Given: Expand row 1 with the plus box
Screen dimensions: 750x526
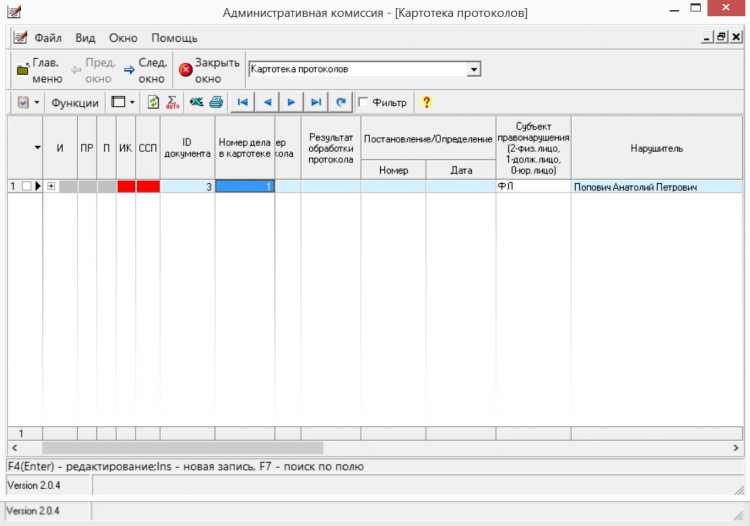Looking at the screenshot, I should coord(51,186).
